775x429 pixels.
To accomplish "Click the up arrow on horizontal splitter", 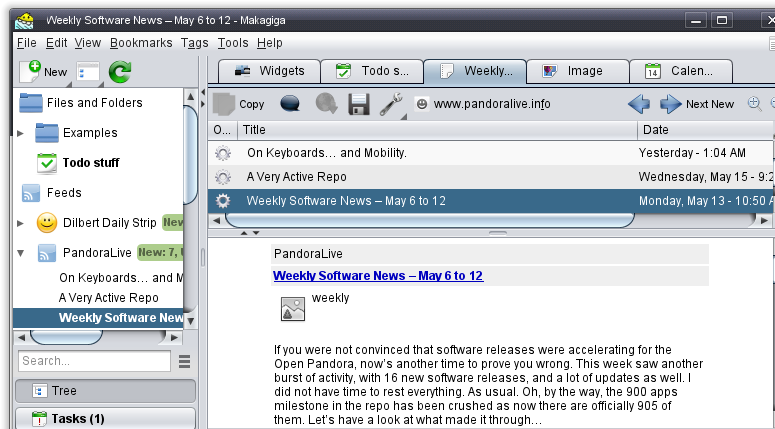I will 245,233.
